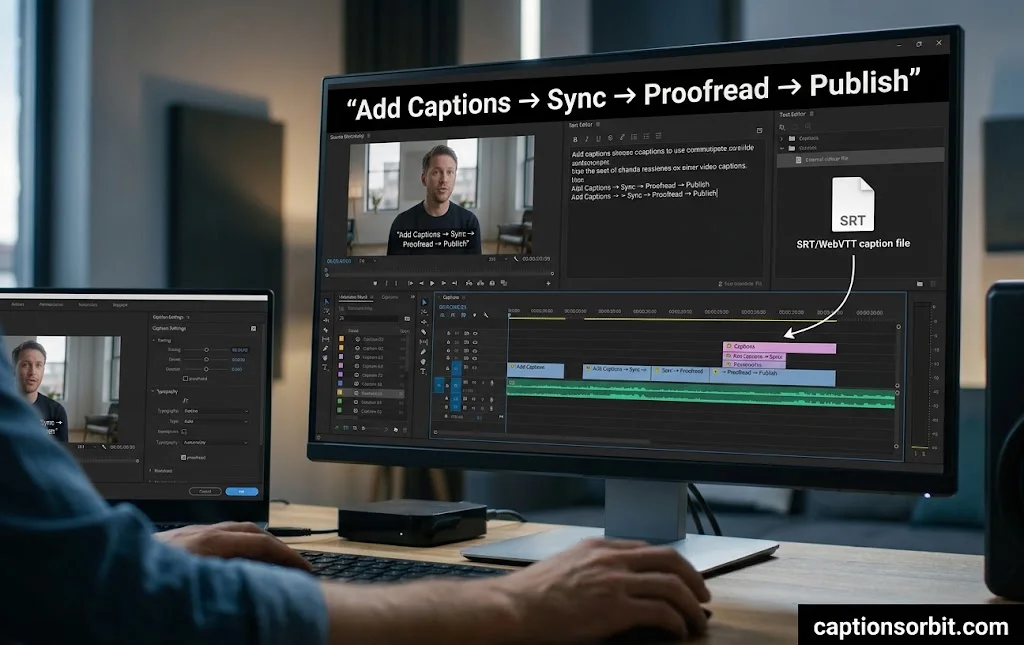
Task: Click the Add Marker icon in timeline header
Action: pyautogui.click(x=474, y=315)
